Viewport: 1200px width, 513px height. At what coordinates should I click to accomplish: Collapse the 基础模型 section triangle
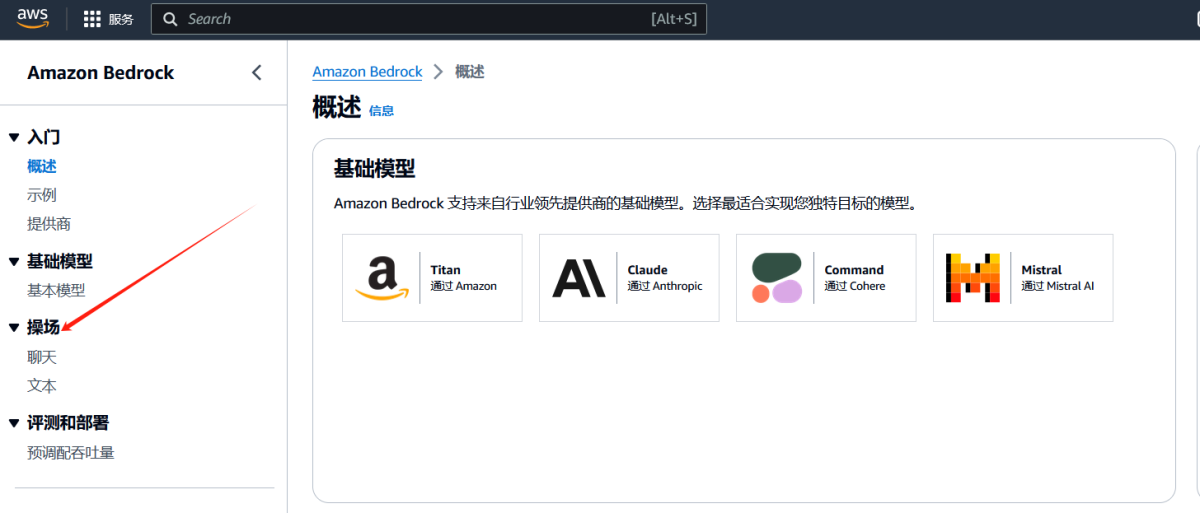pos(14,262)
